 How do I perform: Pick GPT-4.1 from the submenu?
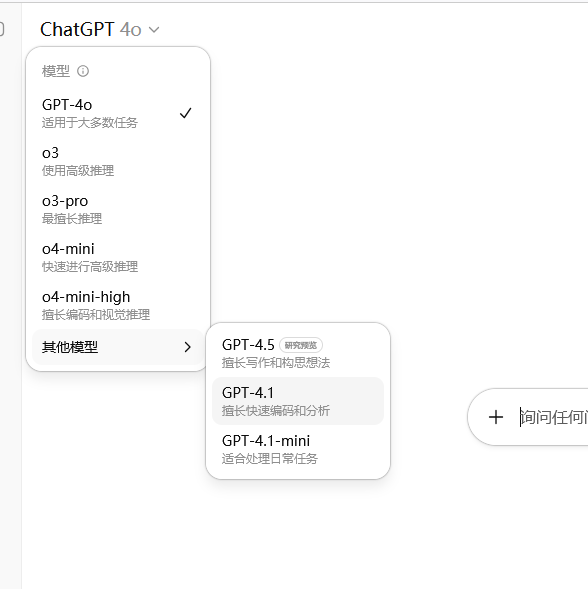point(298,401)
